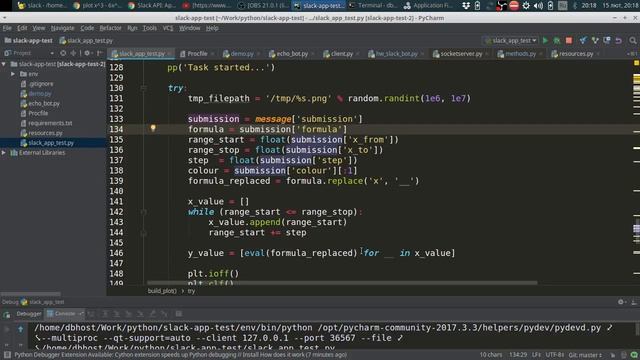
Task: Open the Dropbox tray icon
Action: (466, 6)
